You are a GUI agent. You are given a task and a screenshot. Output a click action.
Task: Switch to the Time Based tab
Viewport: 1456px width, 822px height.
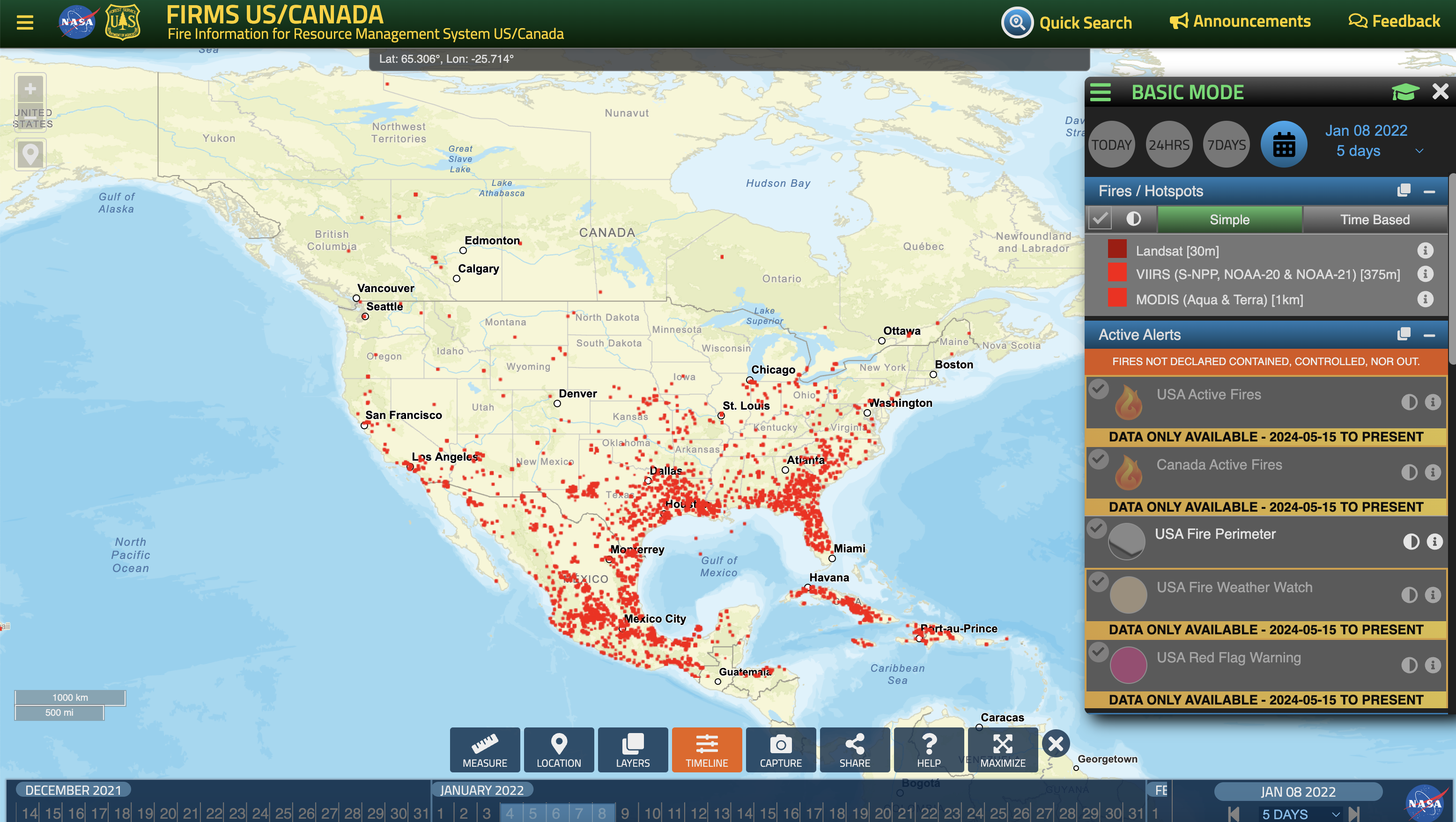point(1375,220)
